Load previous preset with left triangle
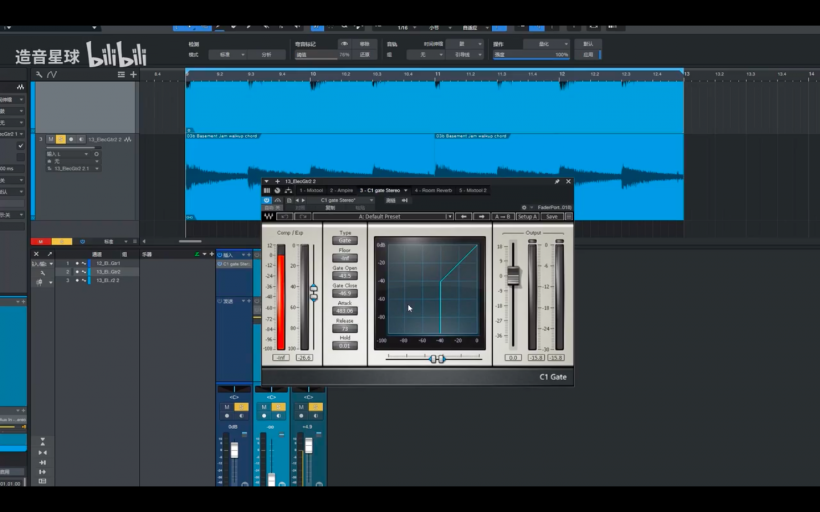The height and width of the screenshot is (512, 820). (297, 200)
